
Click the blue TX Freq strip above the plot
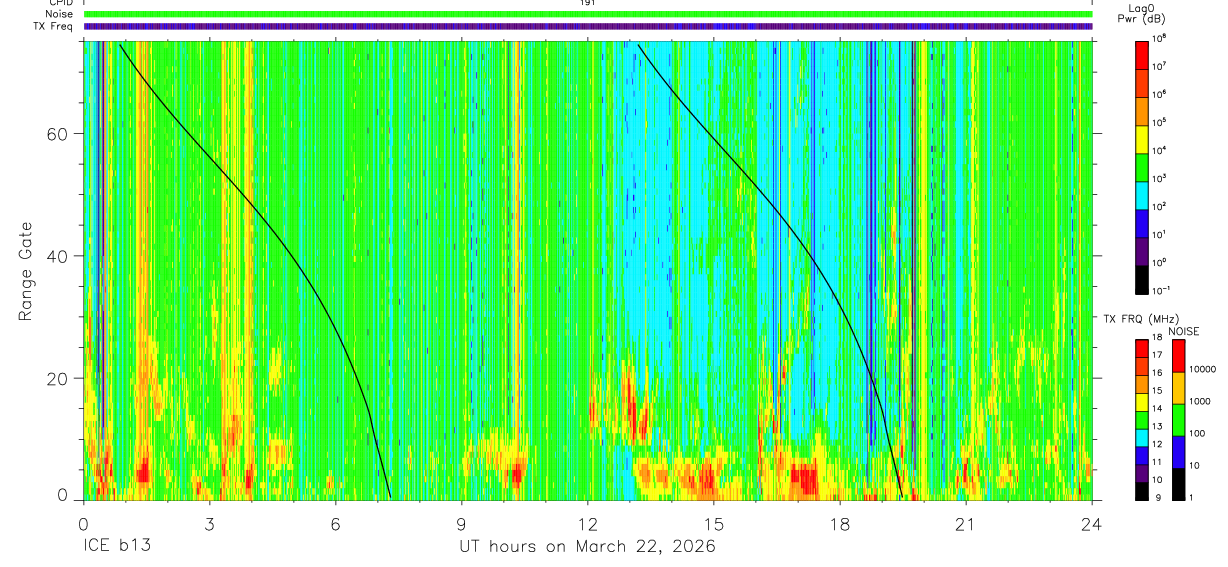(x=587, y=26)
